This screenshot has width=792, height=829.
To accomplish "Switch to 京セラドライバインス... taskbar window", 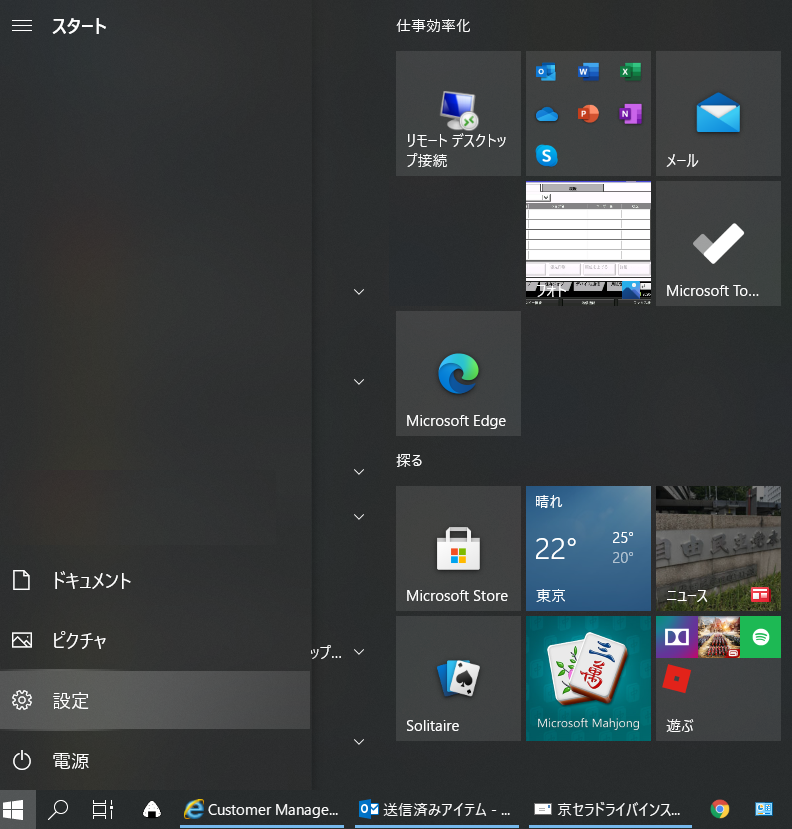I will 610,809.
